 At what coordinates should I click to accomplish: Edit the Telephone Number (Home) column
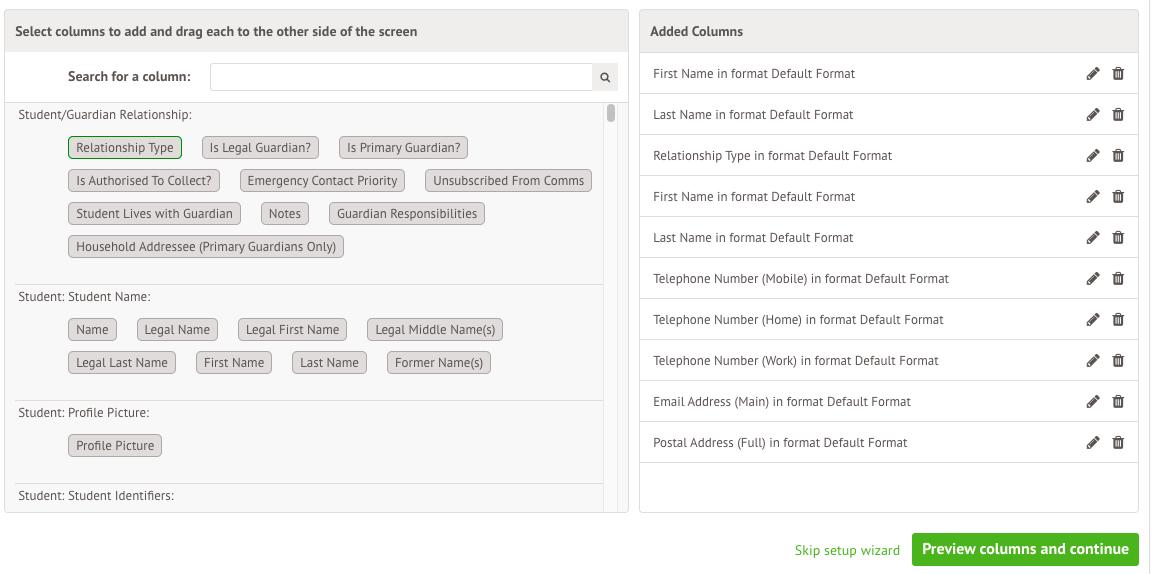point(1093,320)
